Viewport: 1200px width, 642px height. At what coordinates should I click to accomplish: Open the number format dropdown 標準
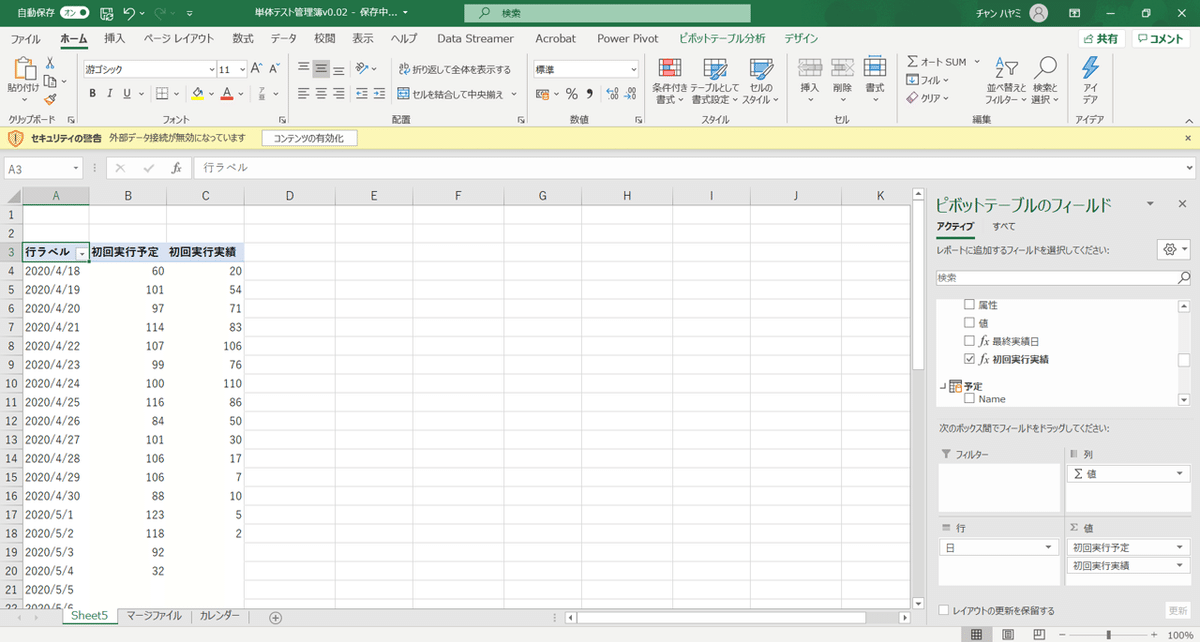[633, 70]
